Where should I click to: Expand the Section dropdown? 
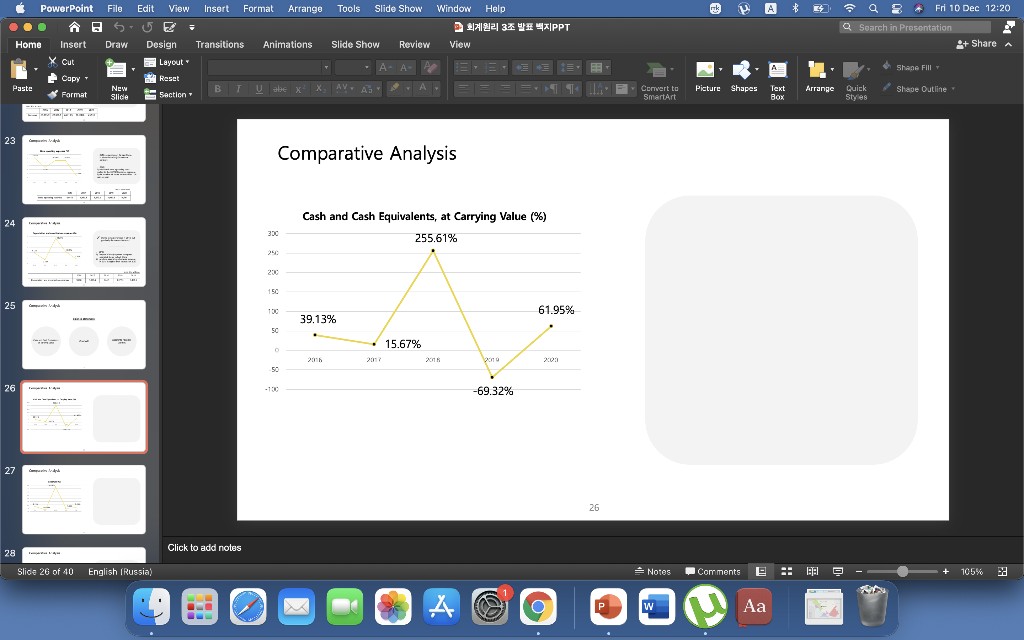(168, 94)
